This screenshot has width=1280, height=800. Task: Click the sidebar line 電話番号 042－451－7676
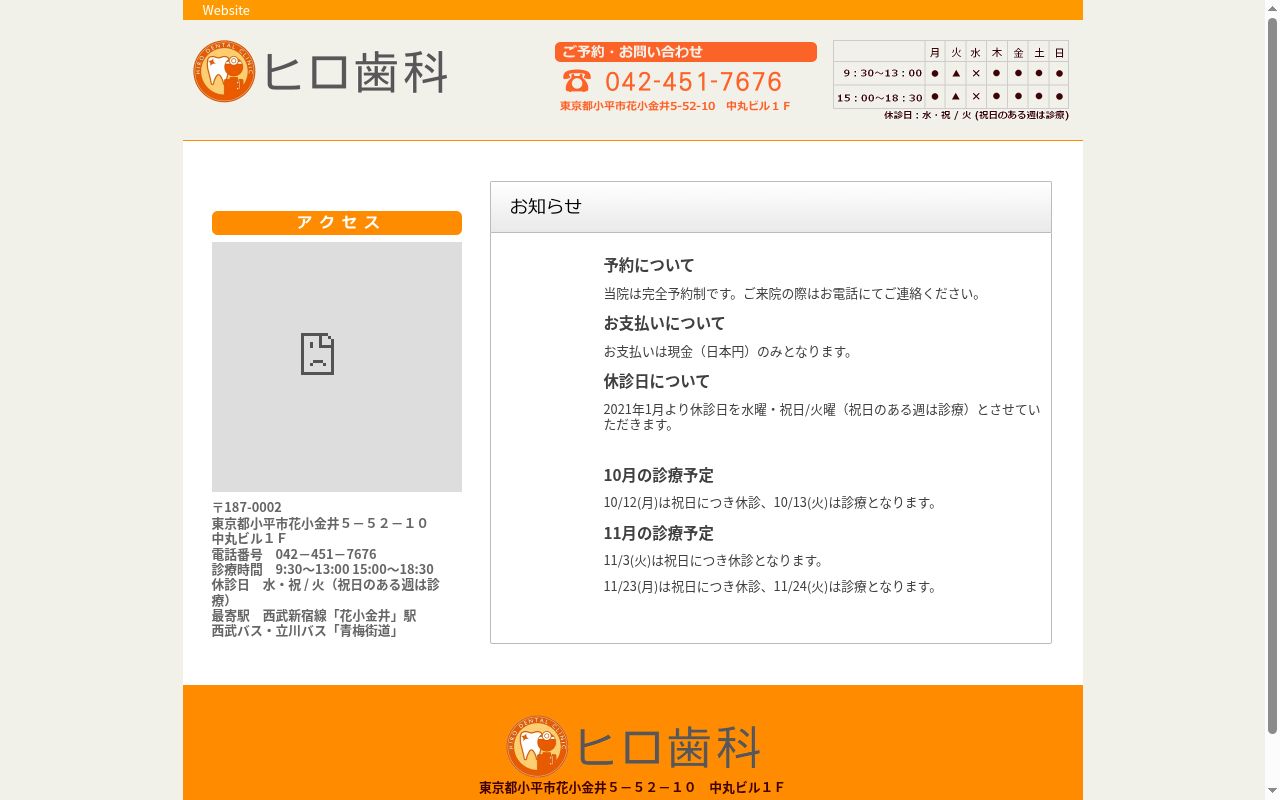[294, 554]
